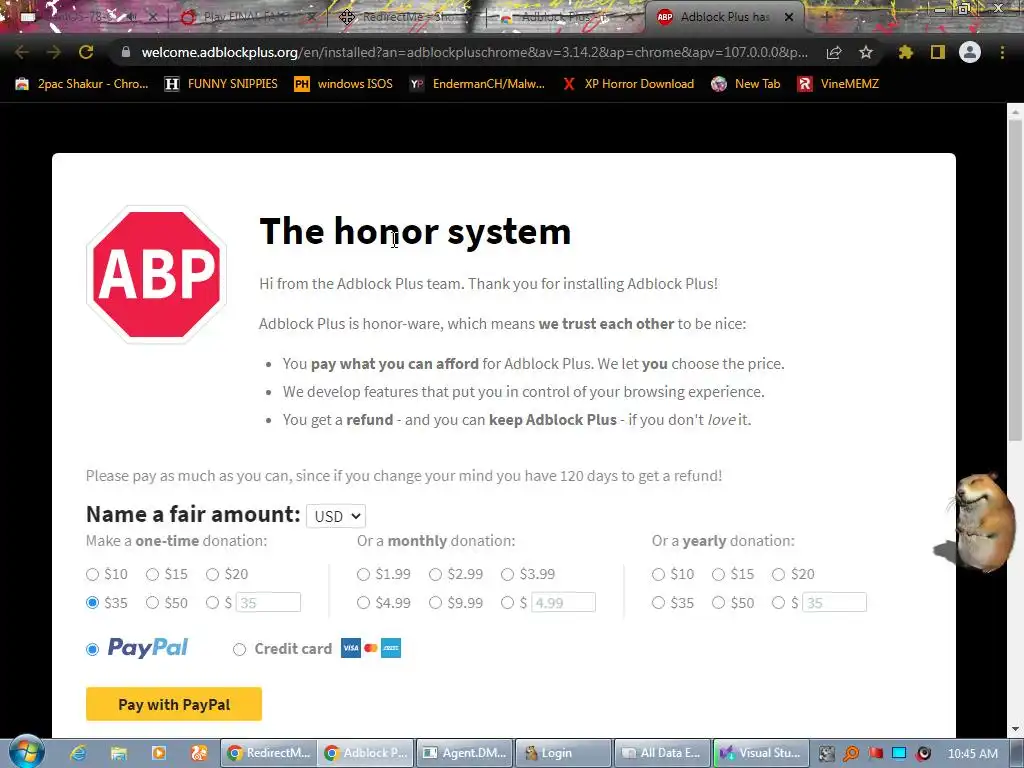Select the $1.99 monthly donation

click(x=363, y=574)
